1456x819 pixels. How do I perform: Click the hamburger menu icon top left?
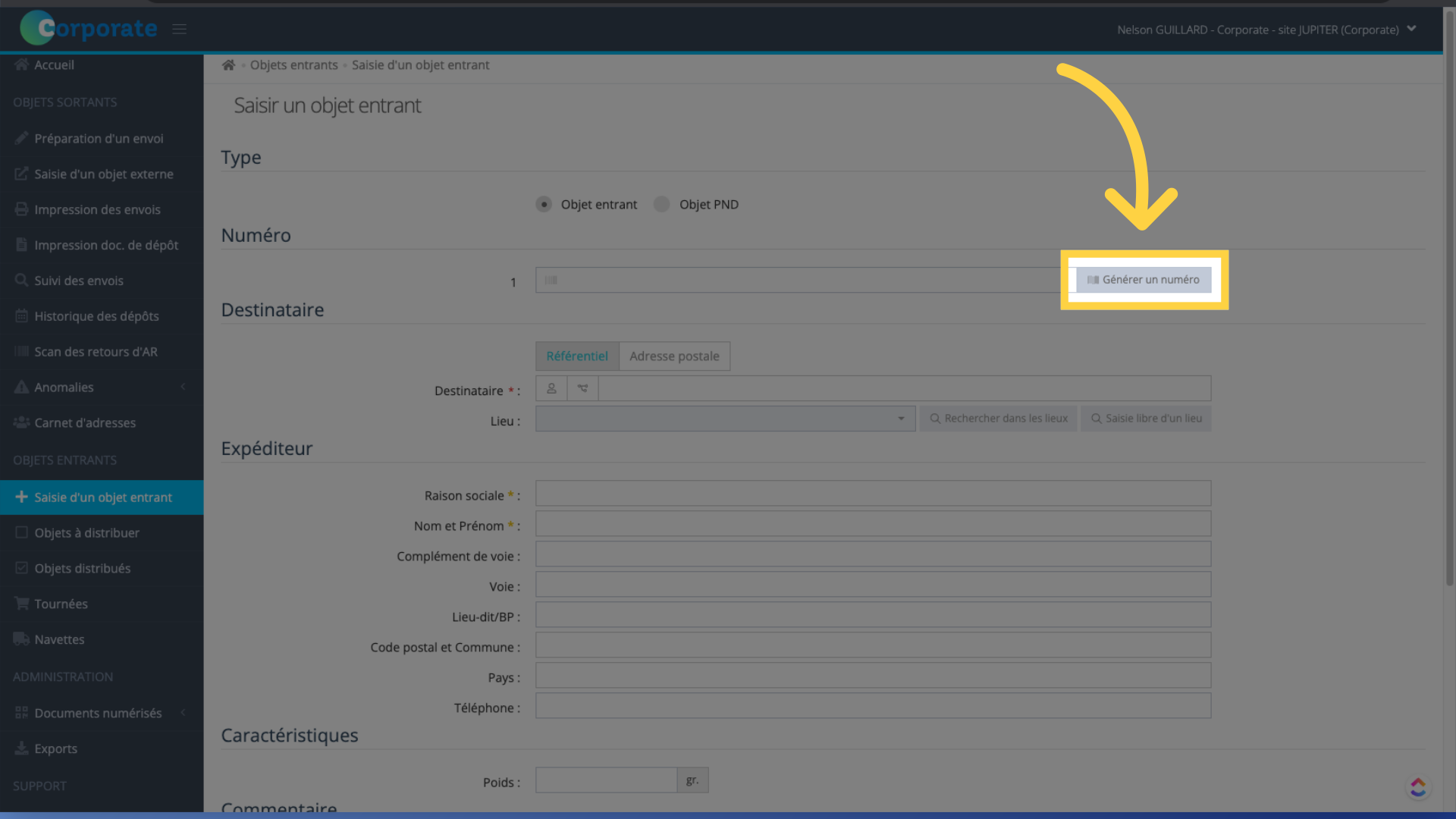coord(179,28)
